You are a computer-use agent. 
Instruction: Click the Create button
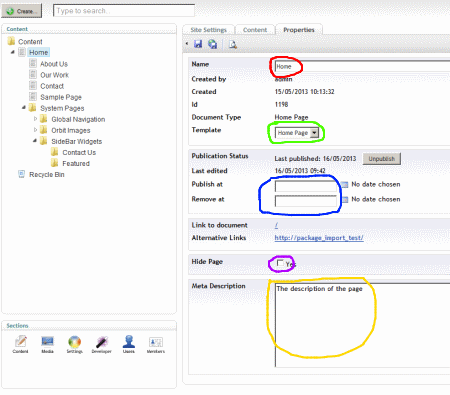point(22,11)
